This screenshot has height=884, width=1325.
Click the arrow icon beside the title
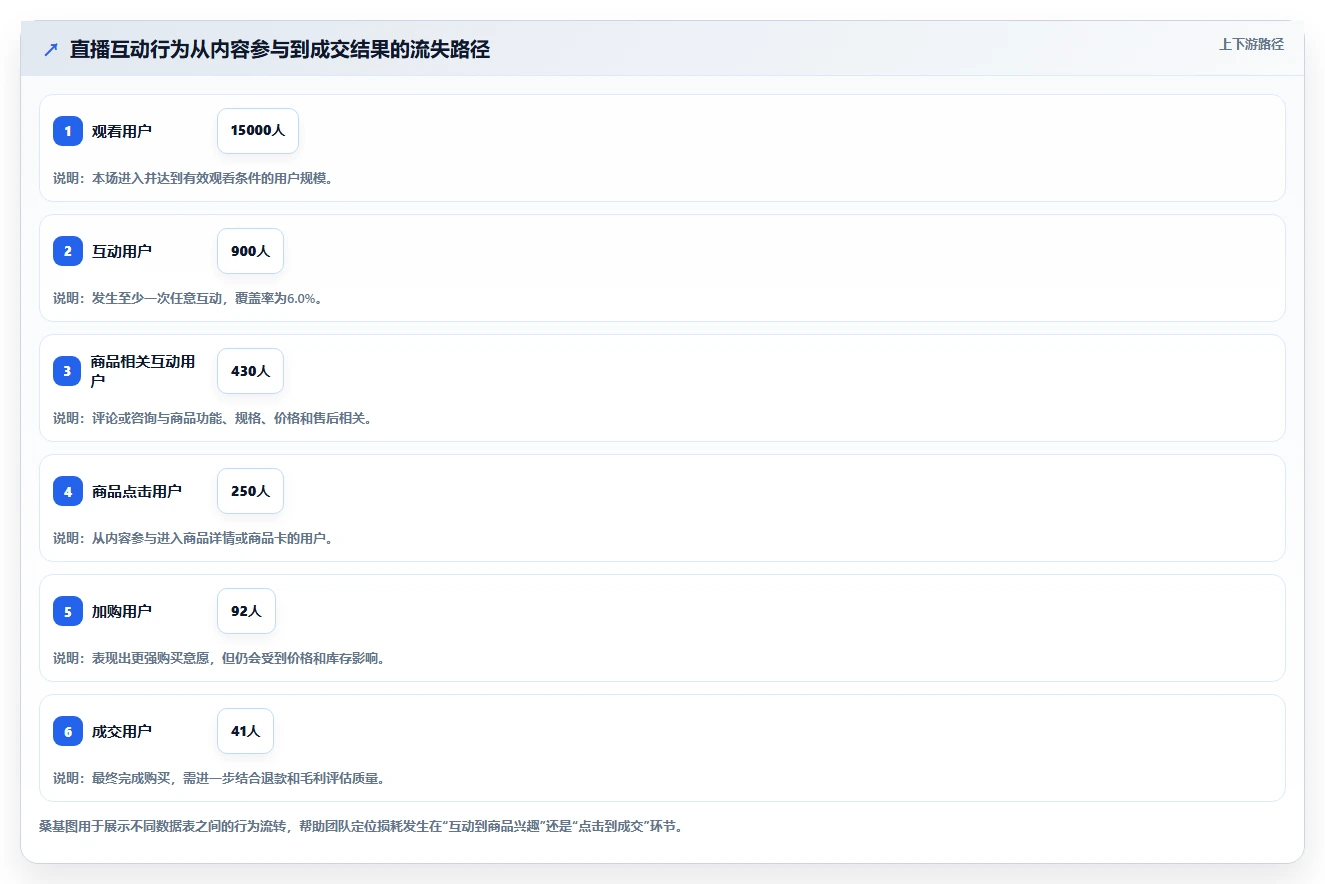tap(51, 49)
